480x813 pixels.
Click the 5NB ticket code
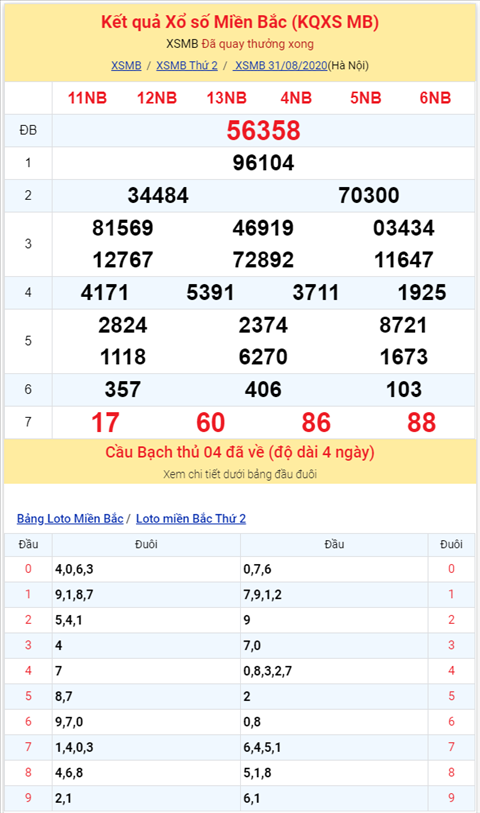tap(365, 98)
